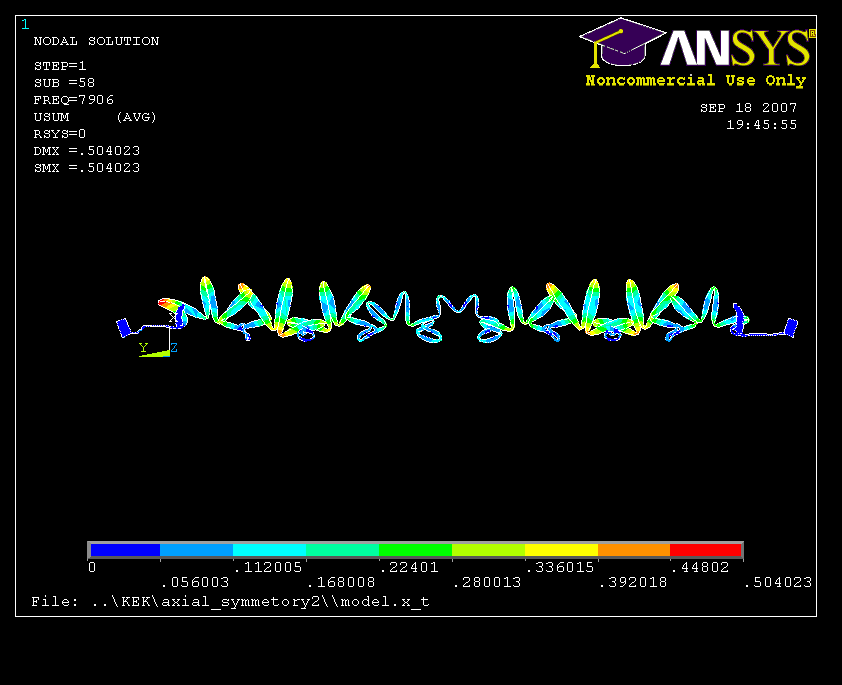
Task: Click the legend value .22401
Action: [409, 567]
